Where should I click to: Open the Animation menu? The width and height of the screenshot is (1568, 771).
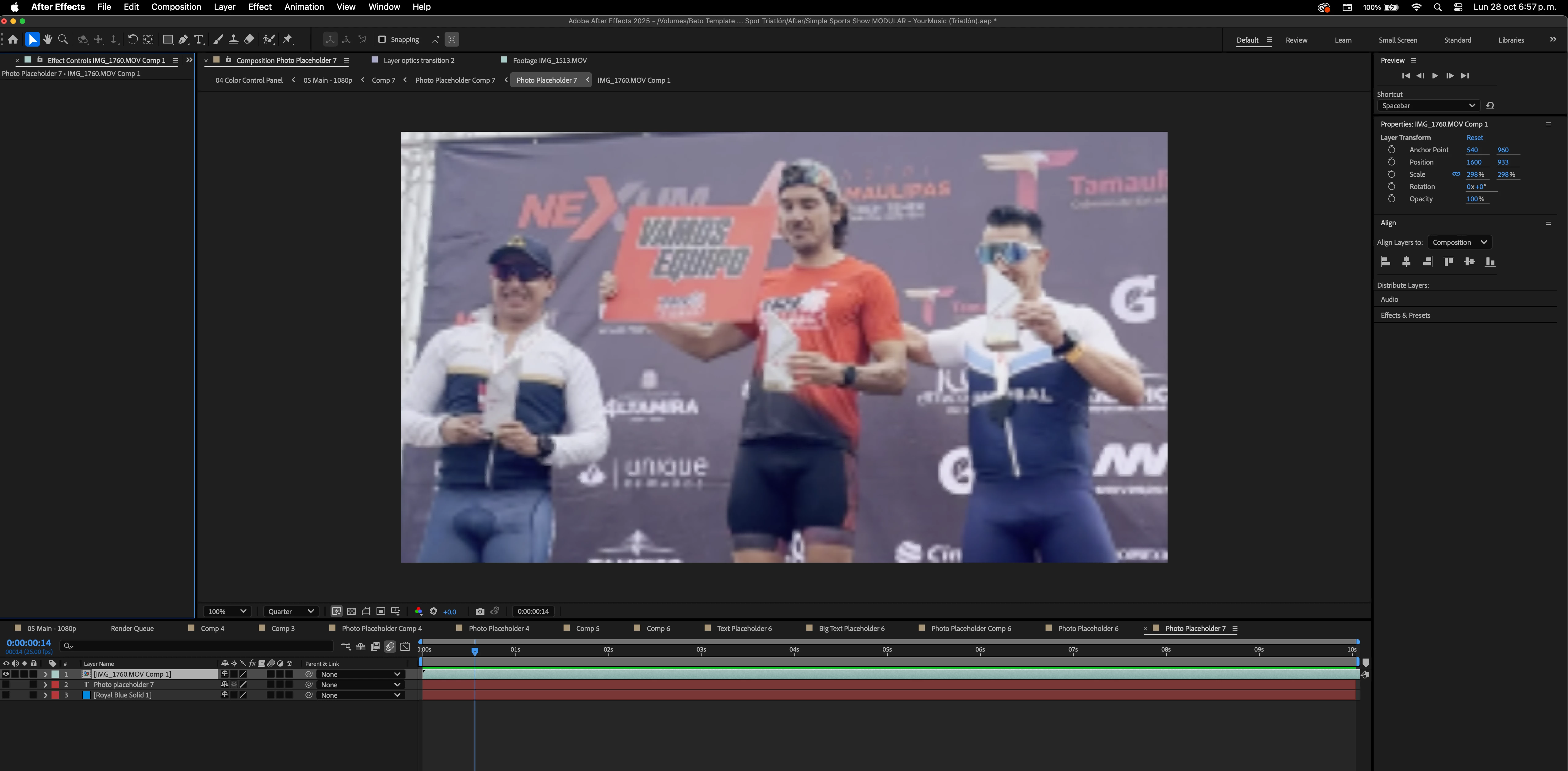(304, 7)
